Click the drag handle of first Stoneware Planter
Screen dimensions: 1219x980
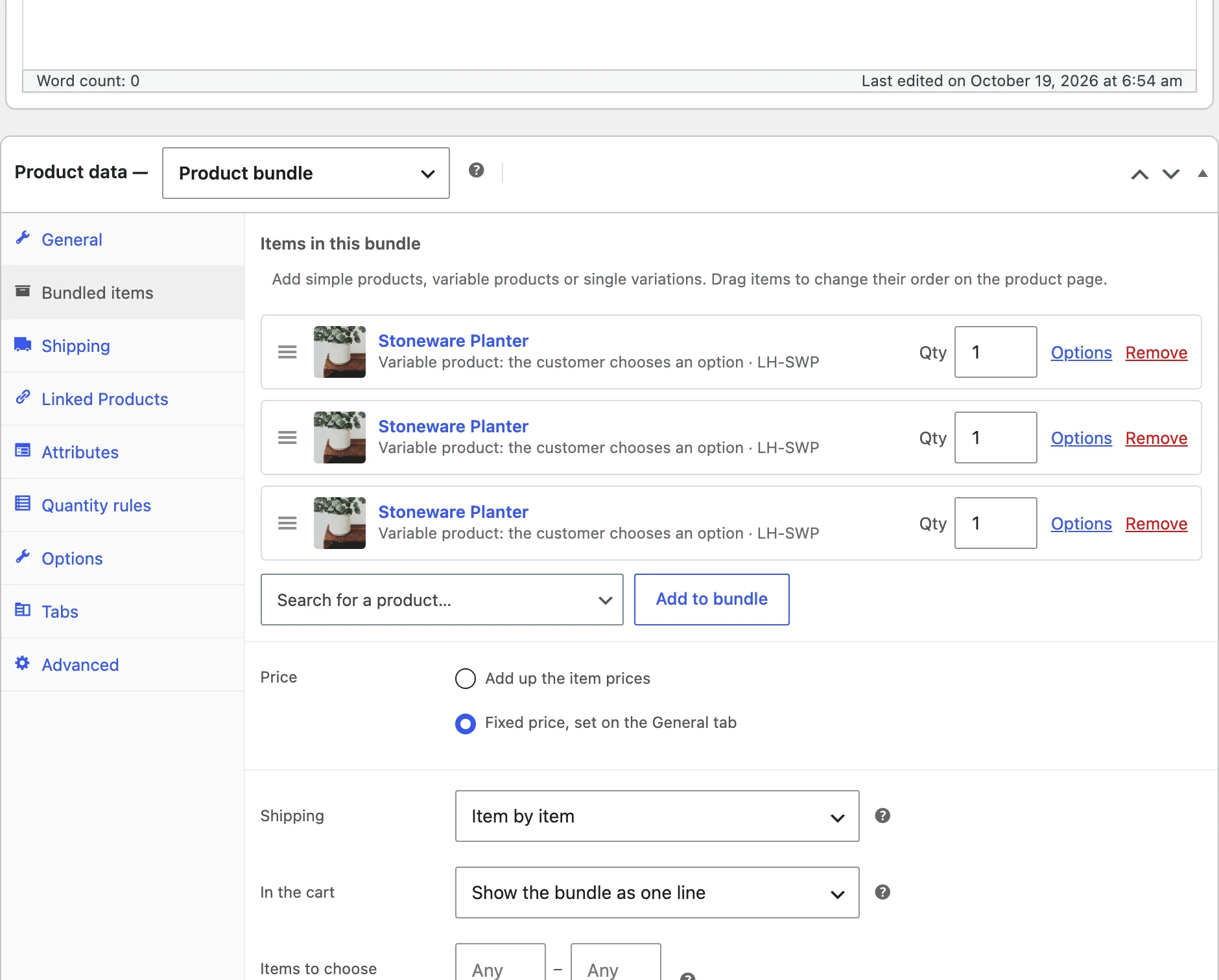(287, 352)
